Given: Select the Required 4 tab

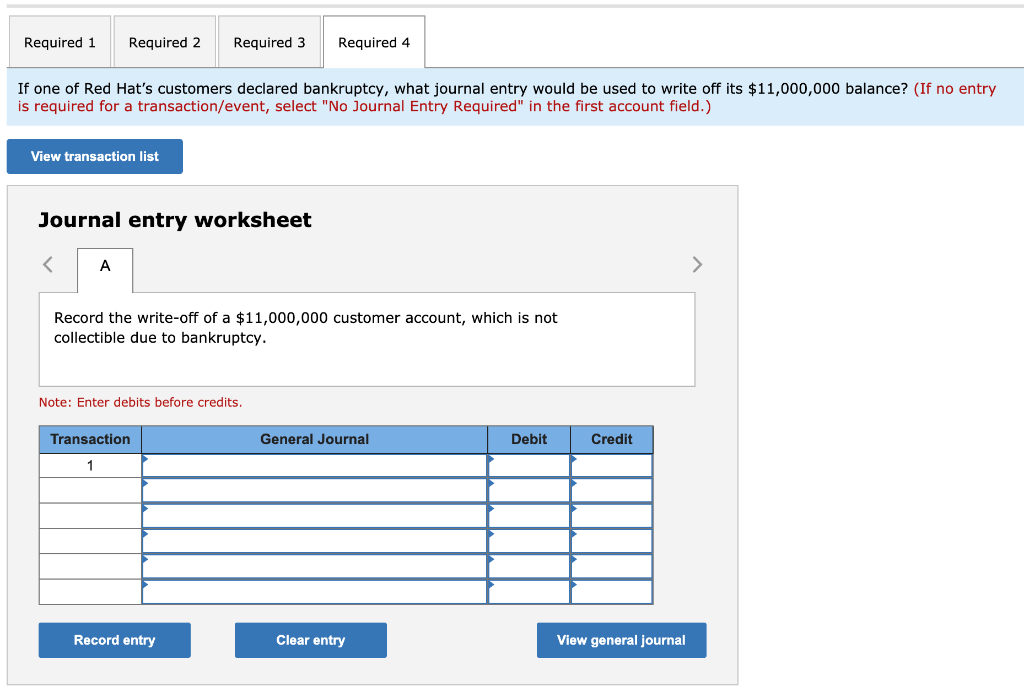Looking at the screenshot, I should coord(374,42).
